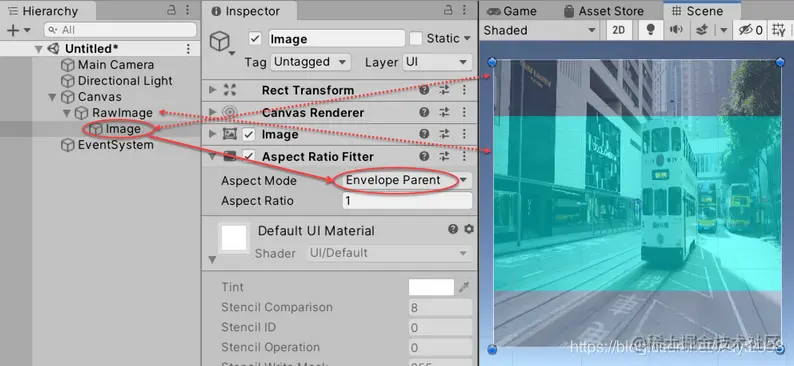Click the Hierarchy search field
Viewport: 794px width, 366px height.
120,30
